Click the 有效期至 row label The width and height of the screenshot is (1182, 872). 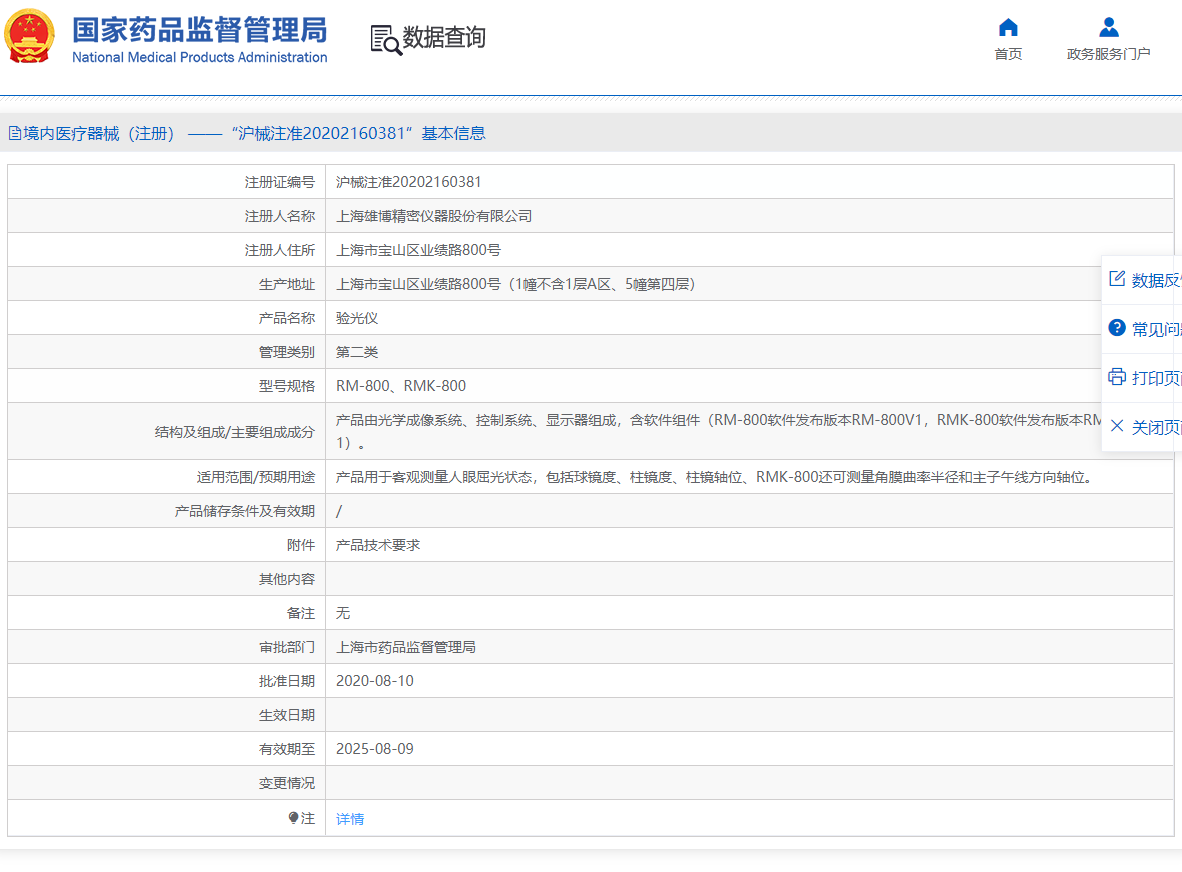tap(286, 749)
